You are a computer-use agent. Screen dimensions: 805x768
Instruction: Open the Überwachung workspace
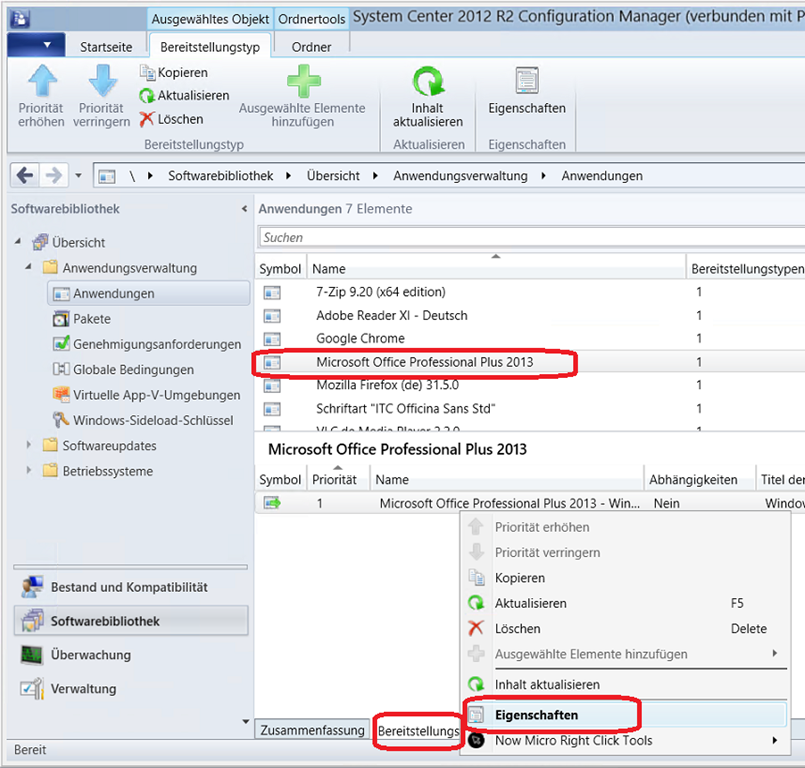[131, 655]
